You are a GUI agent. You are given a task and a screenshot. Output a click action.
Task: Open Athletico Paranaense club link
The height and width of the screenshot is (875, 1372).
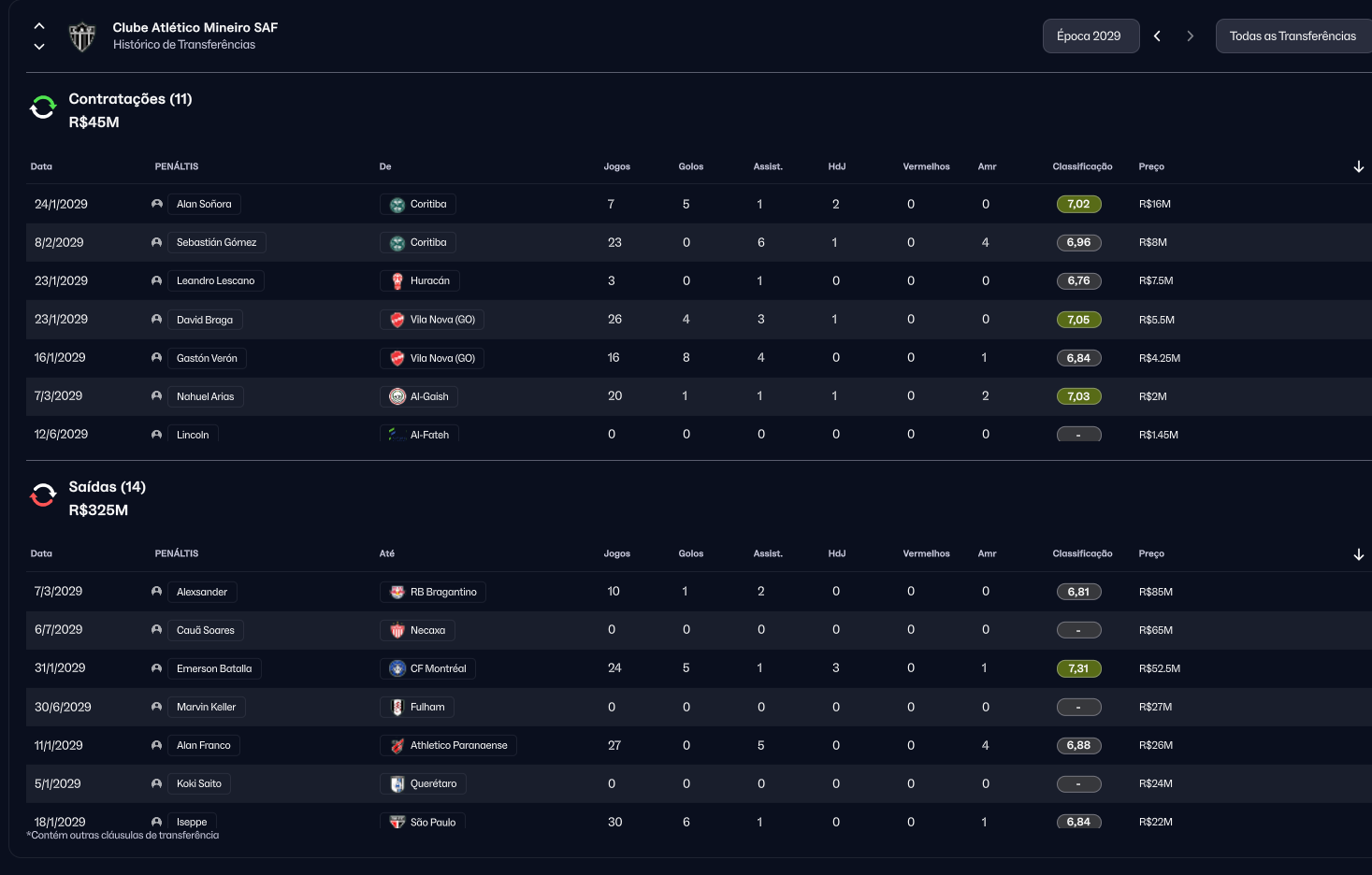point(458,746)
